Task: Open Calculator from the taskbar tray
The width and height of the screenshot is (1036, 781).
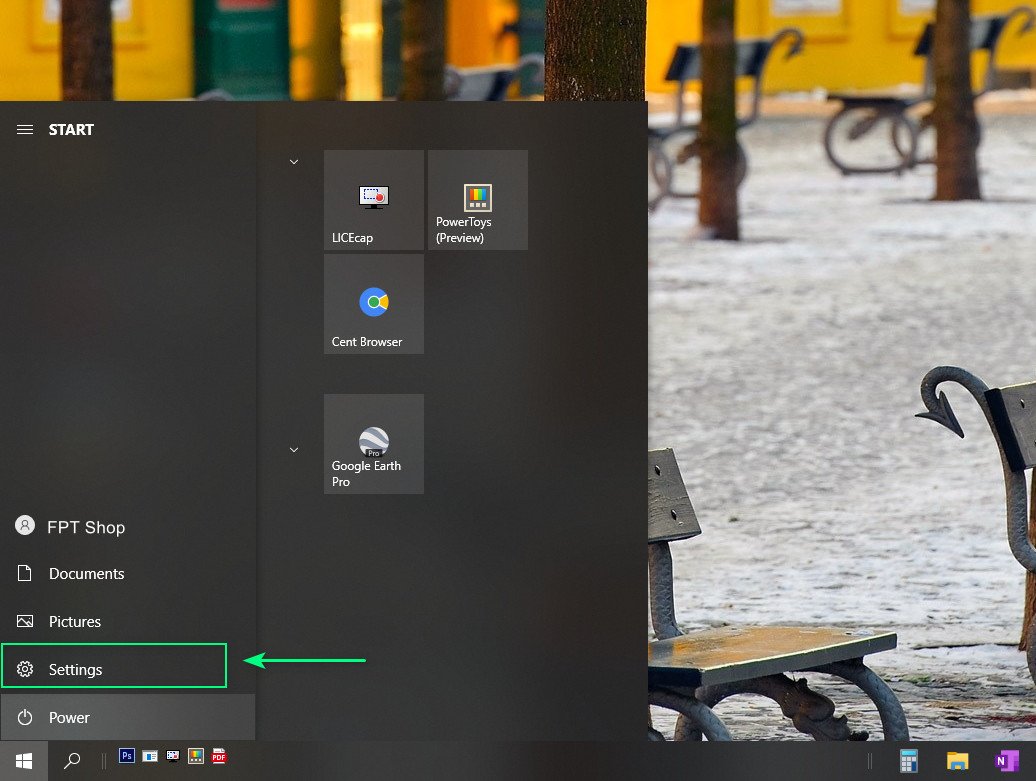Action: 908,761
